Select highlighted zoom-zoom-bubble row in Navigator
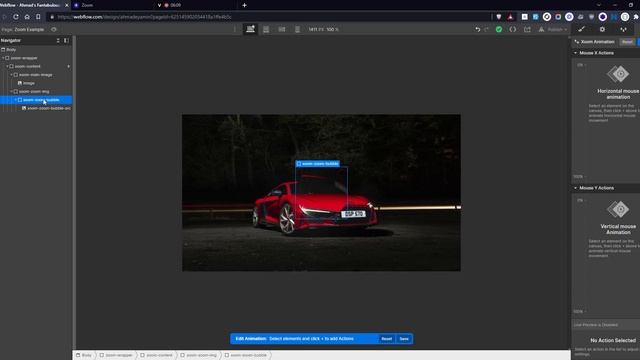This screenshot has height=360, width=640. [x=36, y=100]
